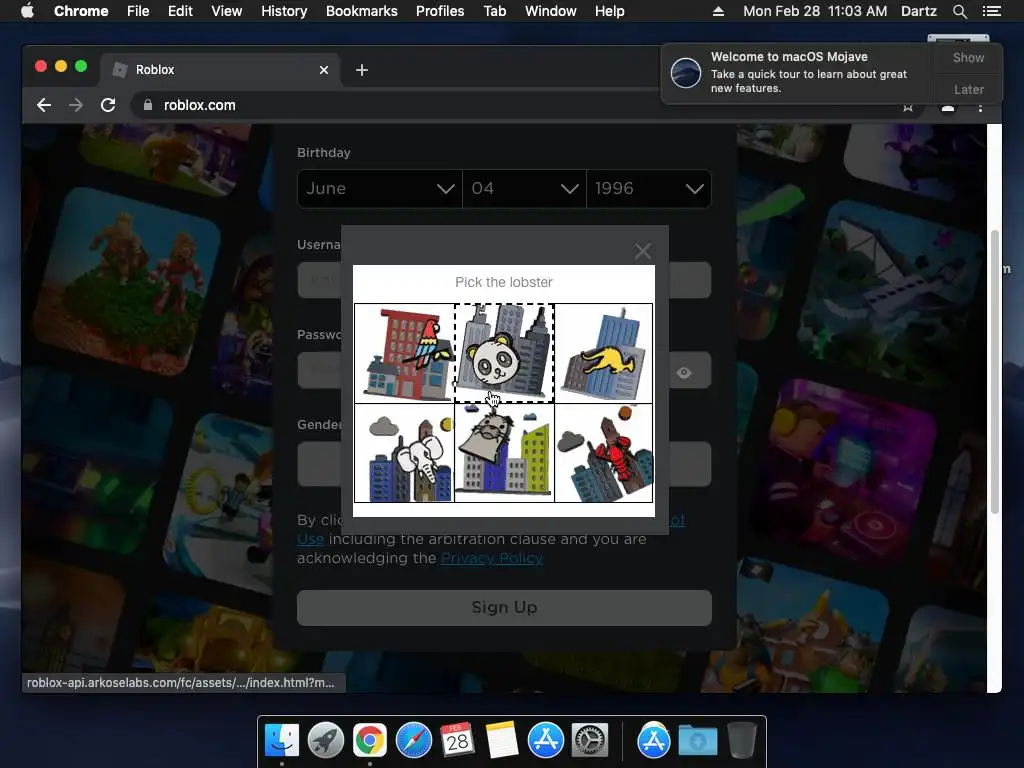Open the Profiles menu
This screenshot has height=768, width=1024.
click(x=440, y=11)
